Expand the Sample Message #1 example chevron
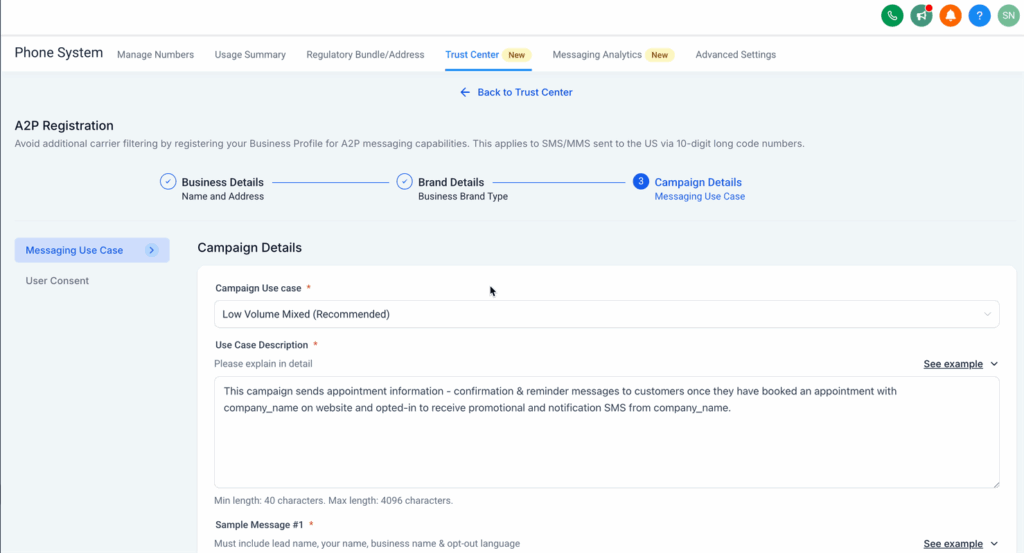1024x553 pixels. click(994, 543)
